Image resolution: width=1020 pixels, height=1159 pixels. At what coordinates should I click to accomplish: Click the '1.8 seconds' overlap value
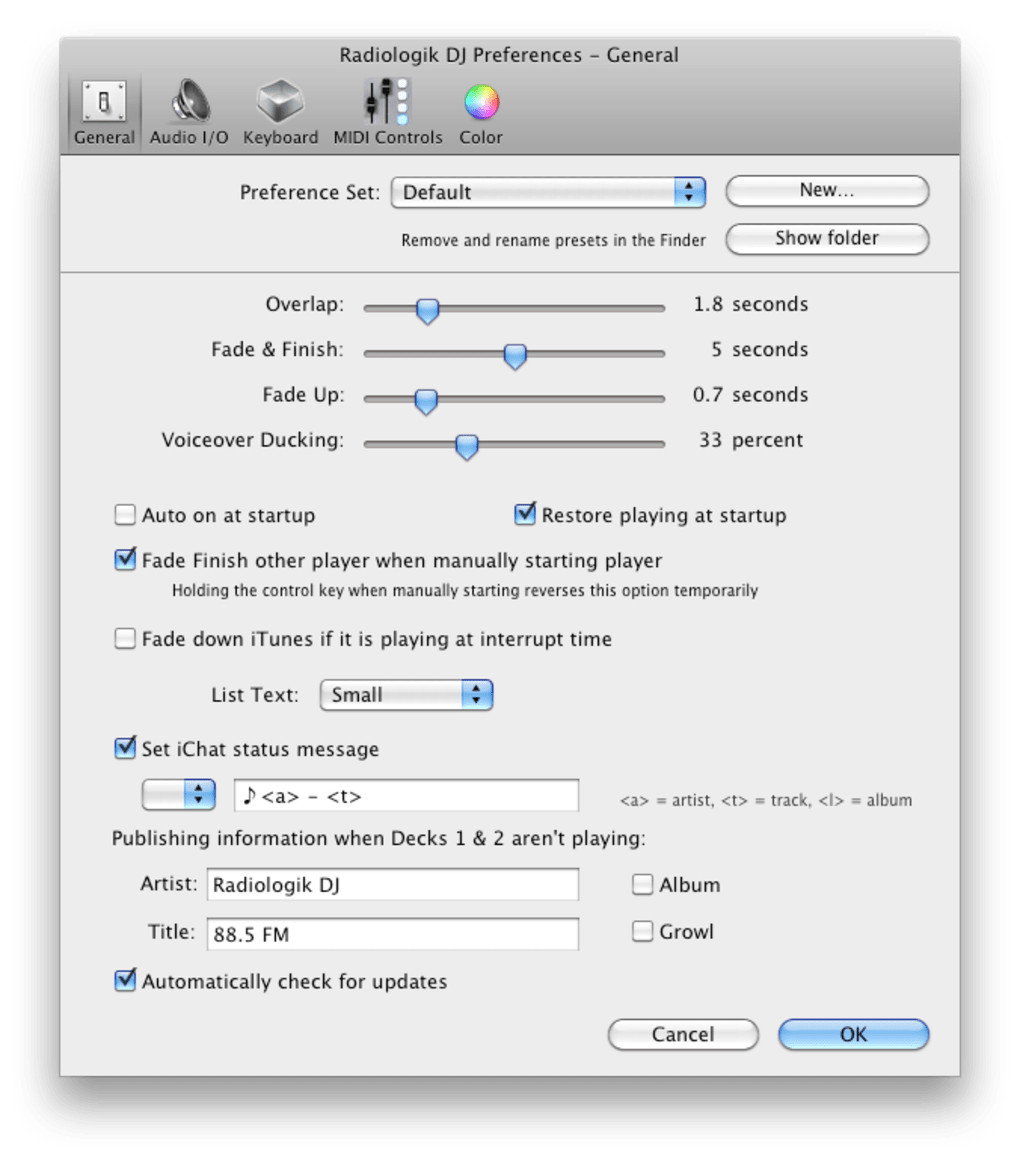[750, 304]
